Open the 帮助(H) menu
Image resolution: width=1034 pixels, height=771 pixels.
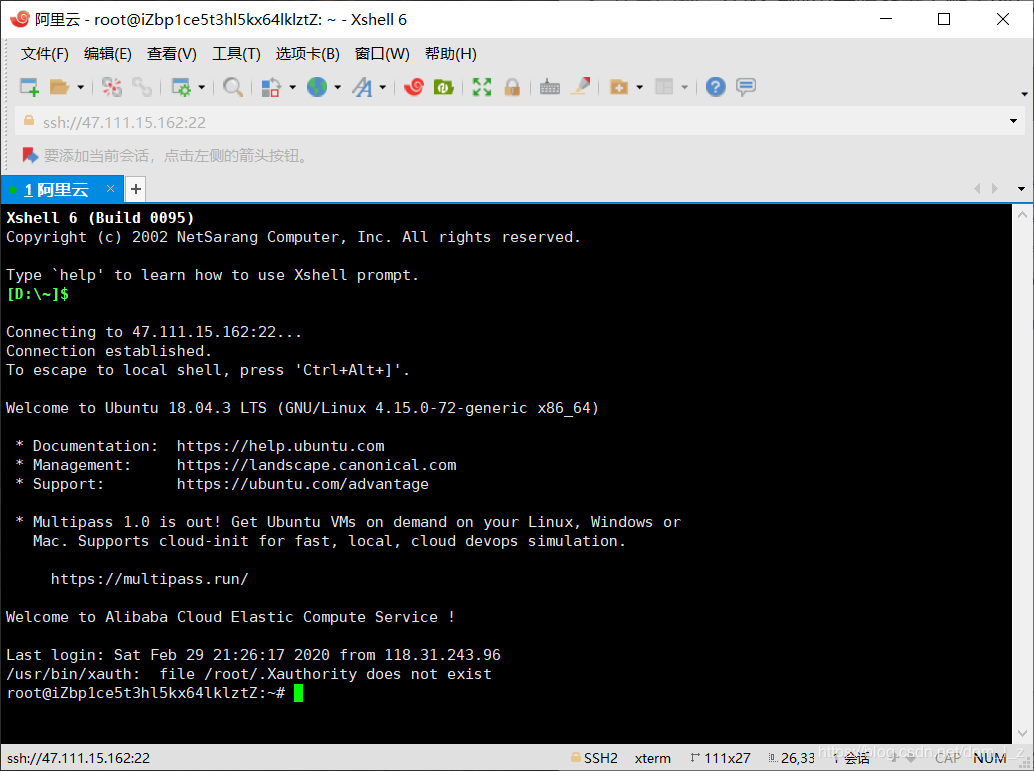pyautogui.click(x=450, y=53)
